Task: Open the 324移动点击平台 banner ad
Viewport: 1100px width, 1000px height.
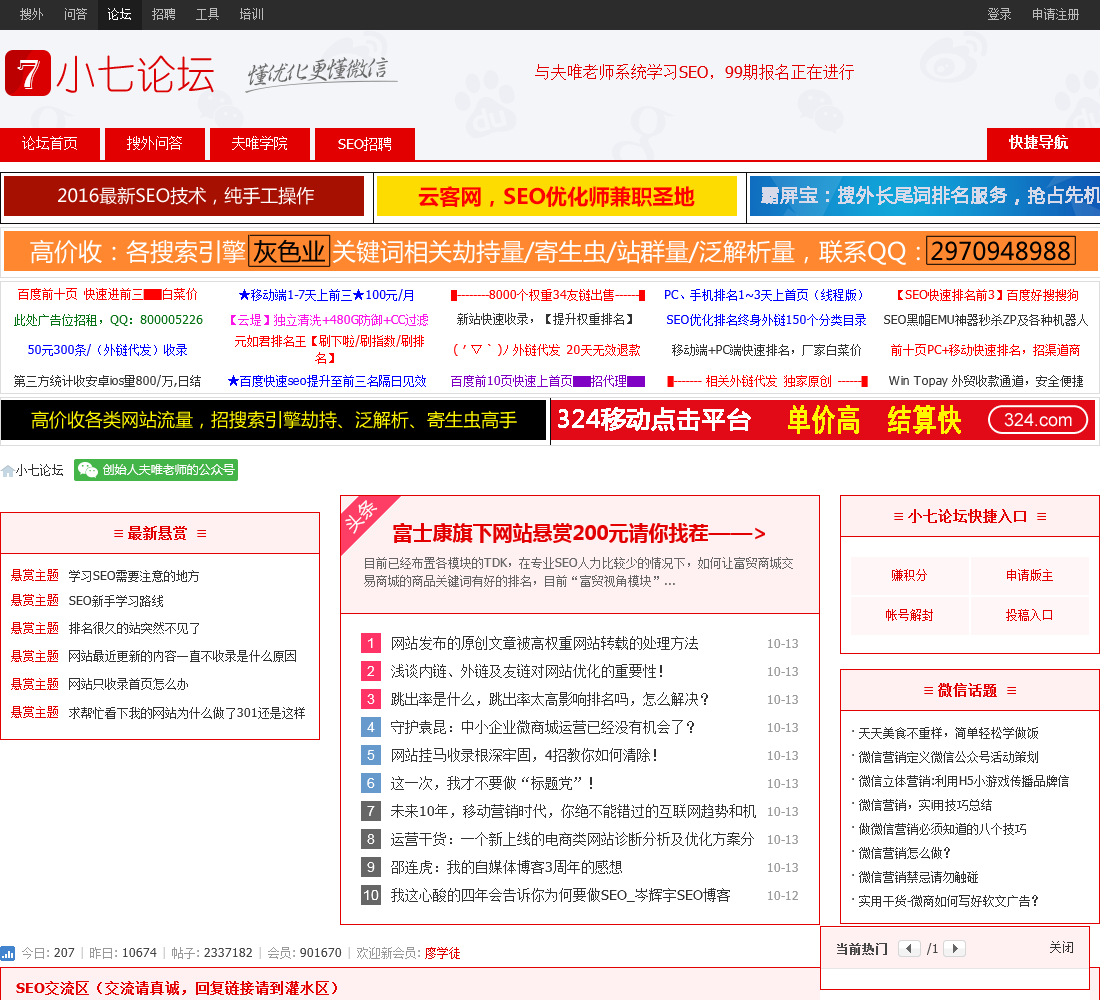Action: 823,421
